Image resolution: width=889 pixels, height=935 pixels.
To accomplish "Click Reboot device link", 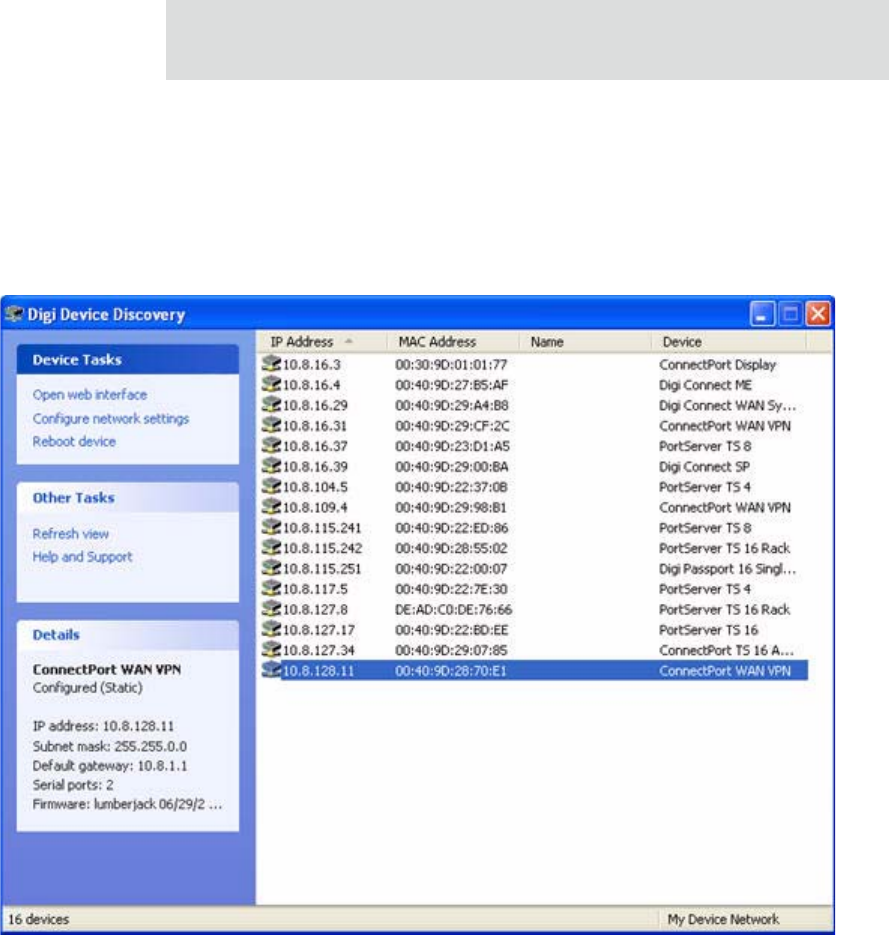I will [75, 442].
